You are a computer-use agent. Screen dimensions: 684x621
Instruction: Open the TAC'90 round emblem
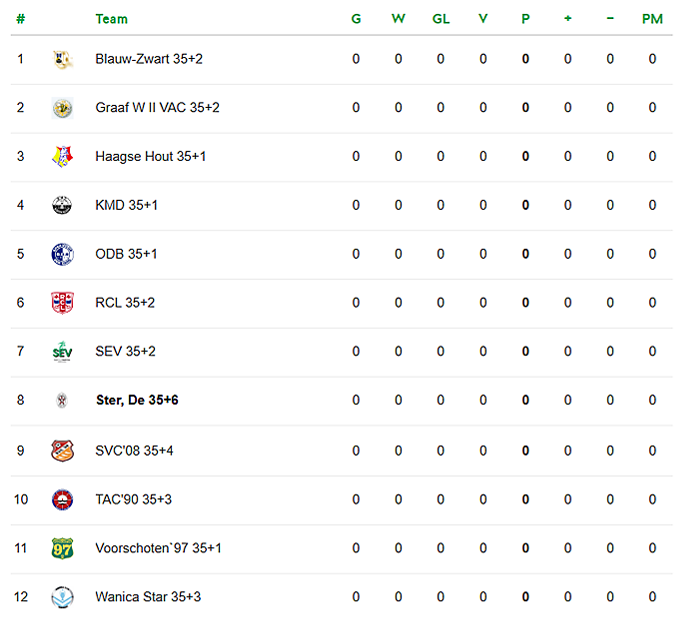[62, 500]
